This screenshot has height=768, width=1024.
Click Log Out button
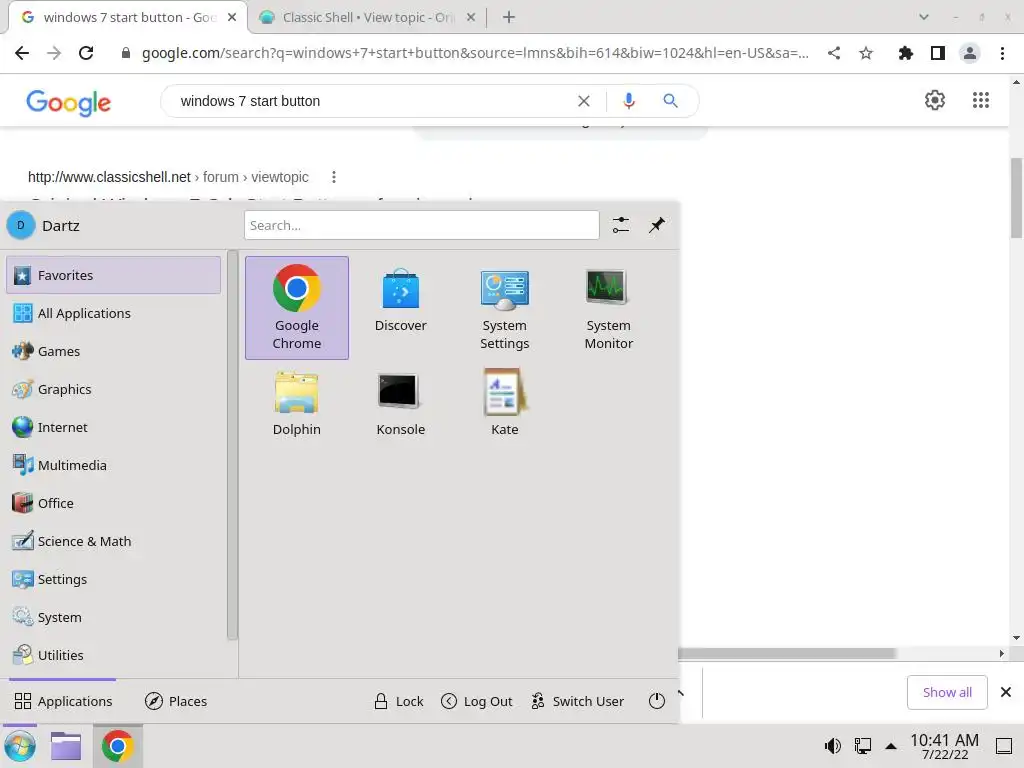(477, 701)
